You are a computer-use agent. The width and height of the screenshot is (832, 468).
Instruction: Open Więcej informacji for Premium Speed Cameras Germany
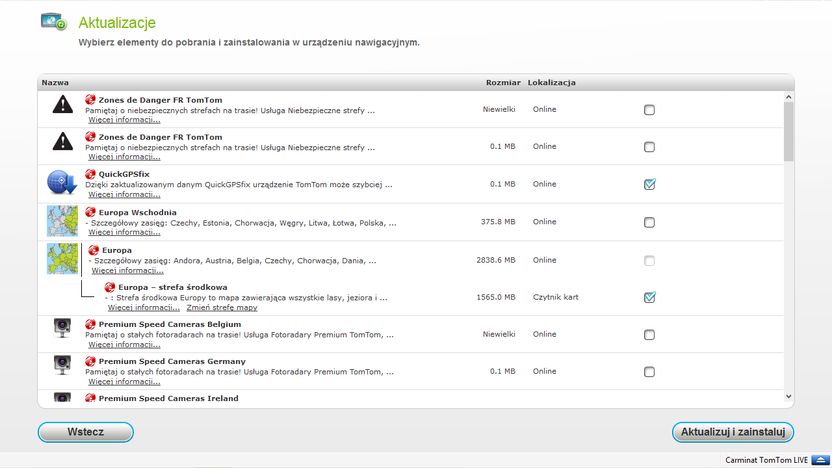click(124, 382)
